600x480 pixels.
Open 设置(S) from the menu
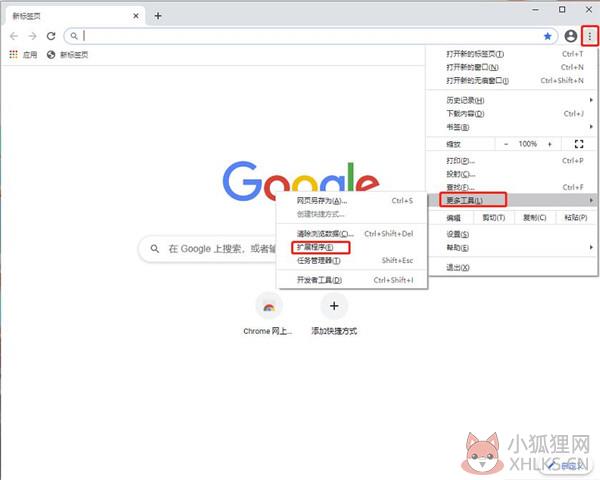(x=512, y=234)
